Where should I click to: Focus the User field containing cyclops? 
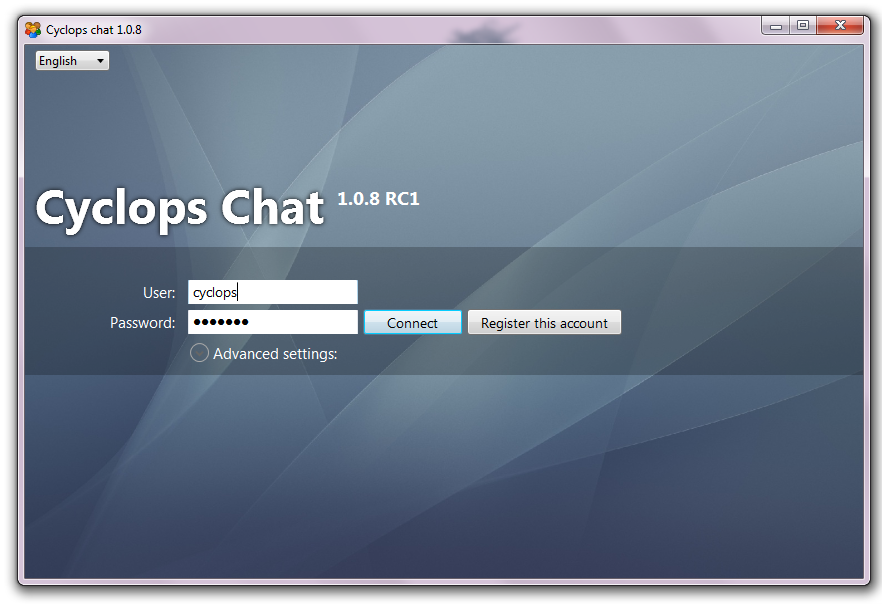click(272, 292)
